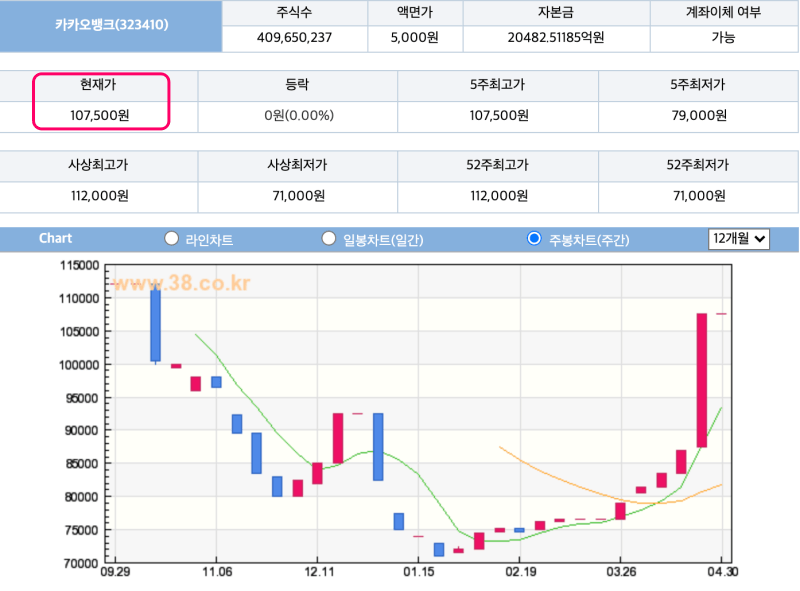This screenshot has width=800, height=591.
Task: Click the 사상최저가 value 71,000원
Action: click(298, 196)
